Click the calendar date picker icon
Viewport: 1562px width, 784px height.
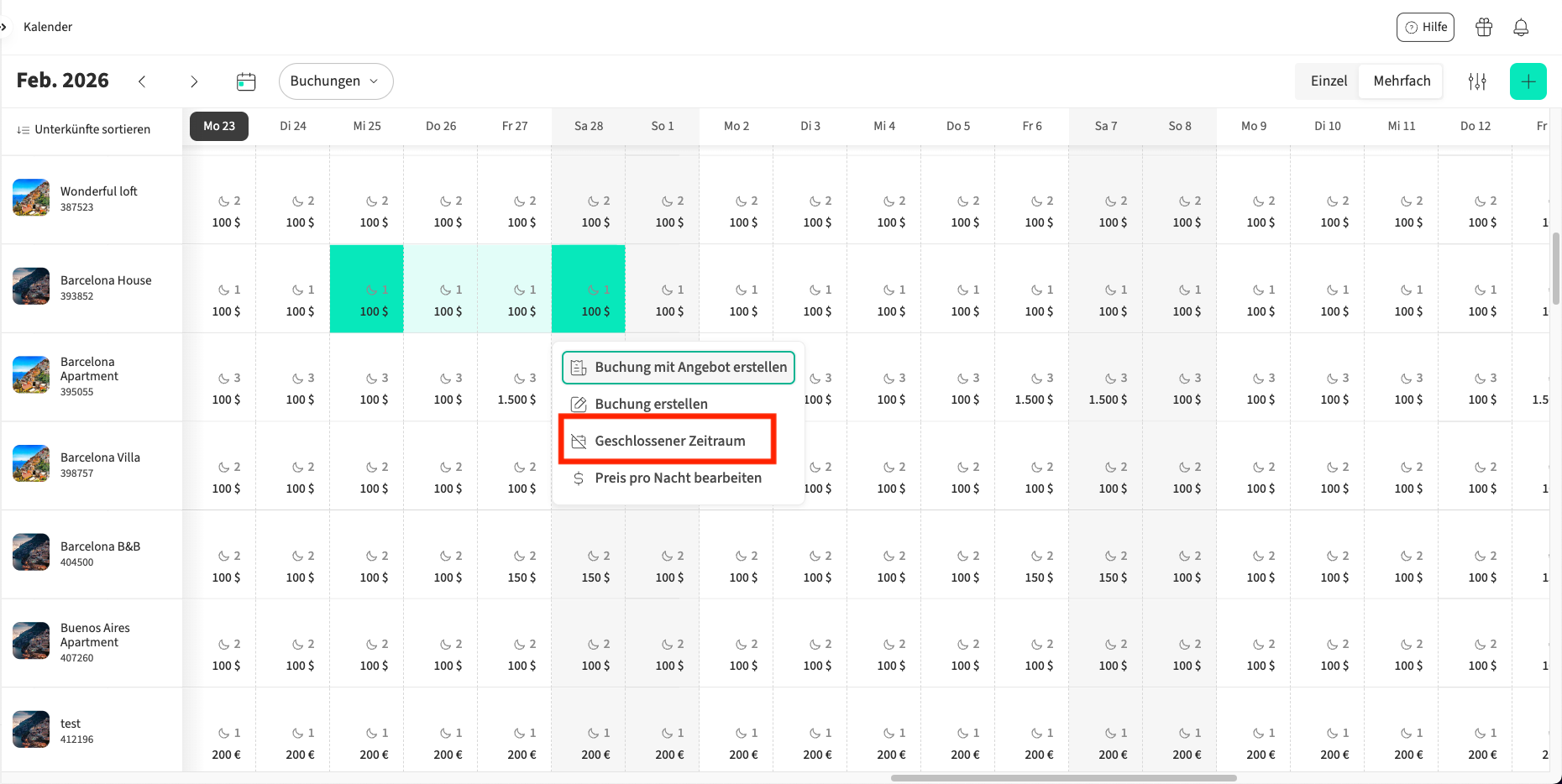246,81
